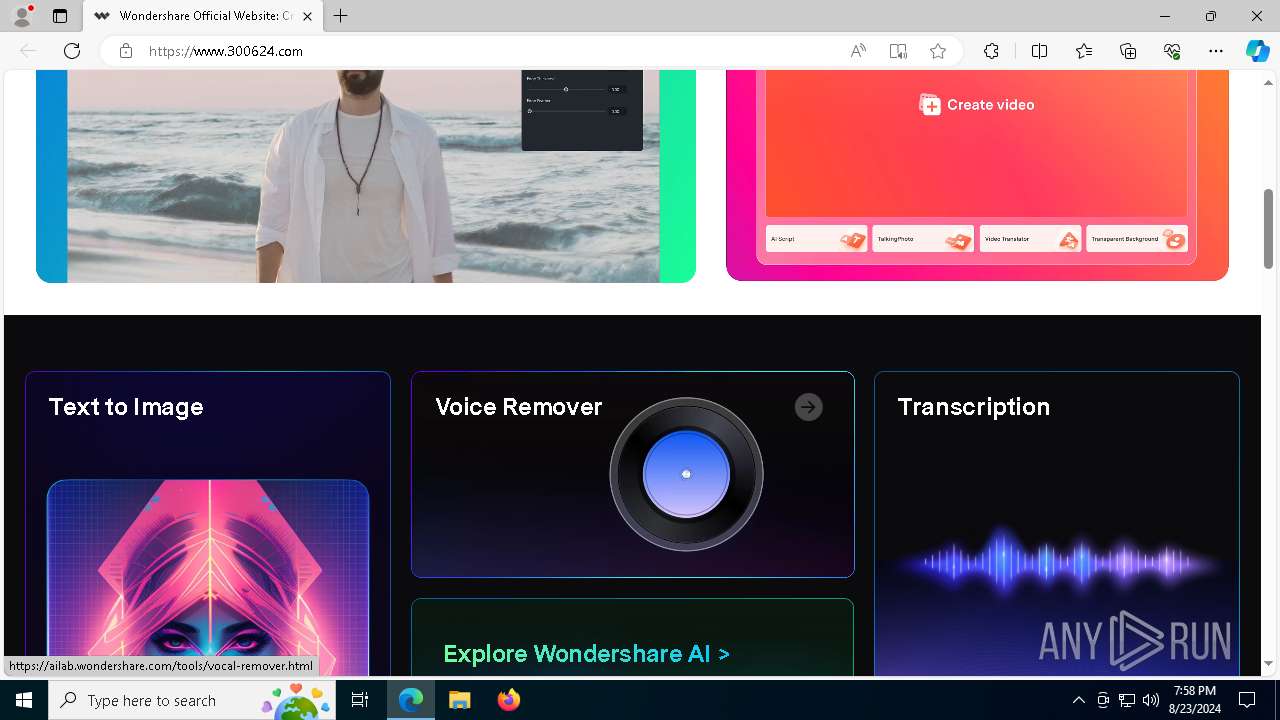
Task: Click the beach man video preview image
Action: click(366, 176)
